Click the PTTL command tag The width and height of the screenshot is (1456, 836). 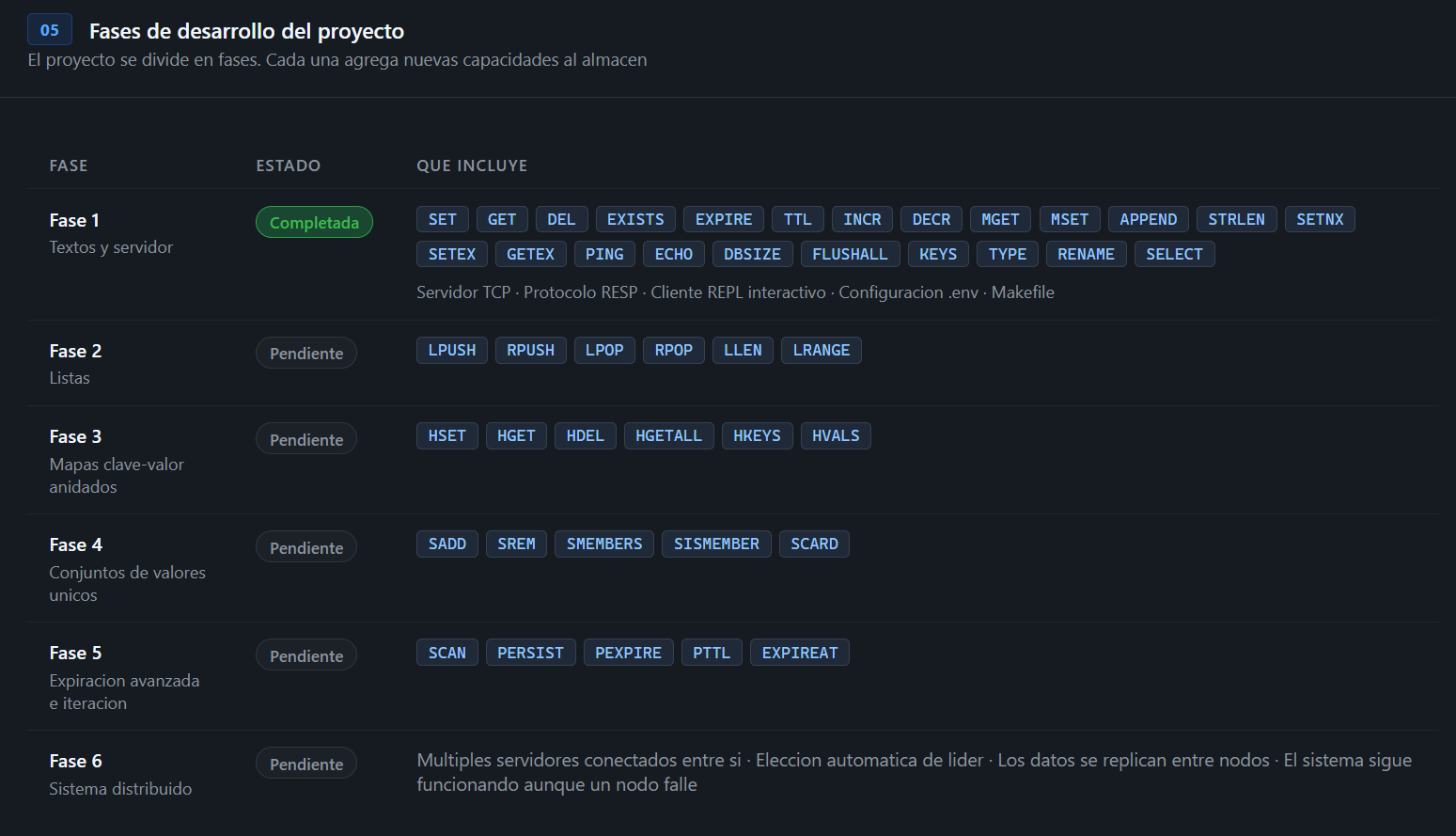(712, 653)
